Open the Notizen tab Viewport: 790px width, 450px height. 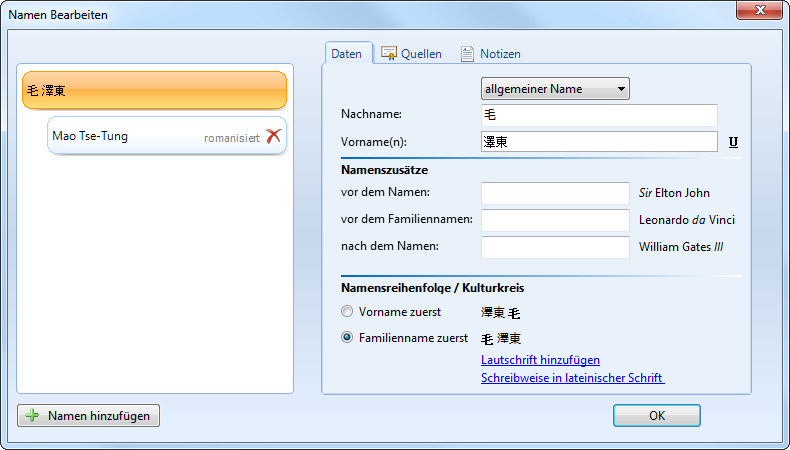(x=499, y=54)
